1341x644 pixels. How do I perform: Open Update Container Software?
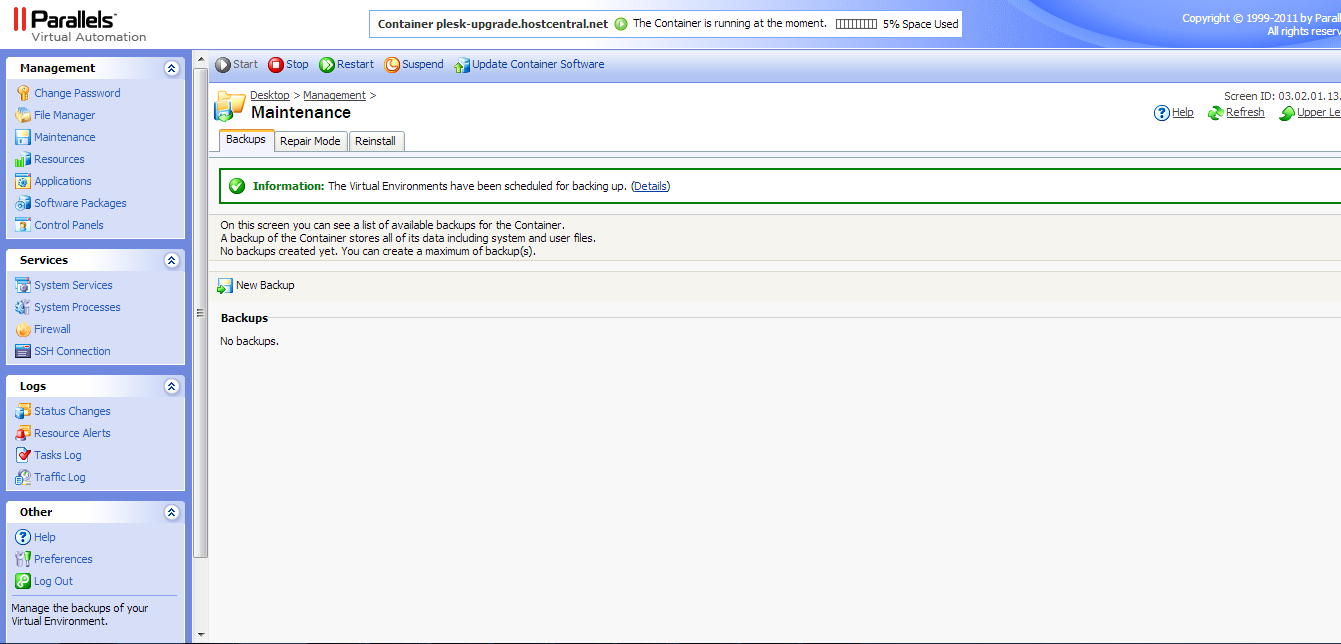click(529, 64)
